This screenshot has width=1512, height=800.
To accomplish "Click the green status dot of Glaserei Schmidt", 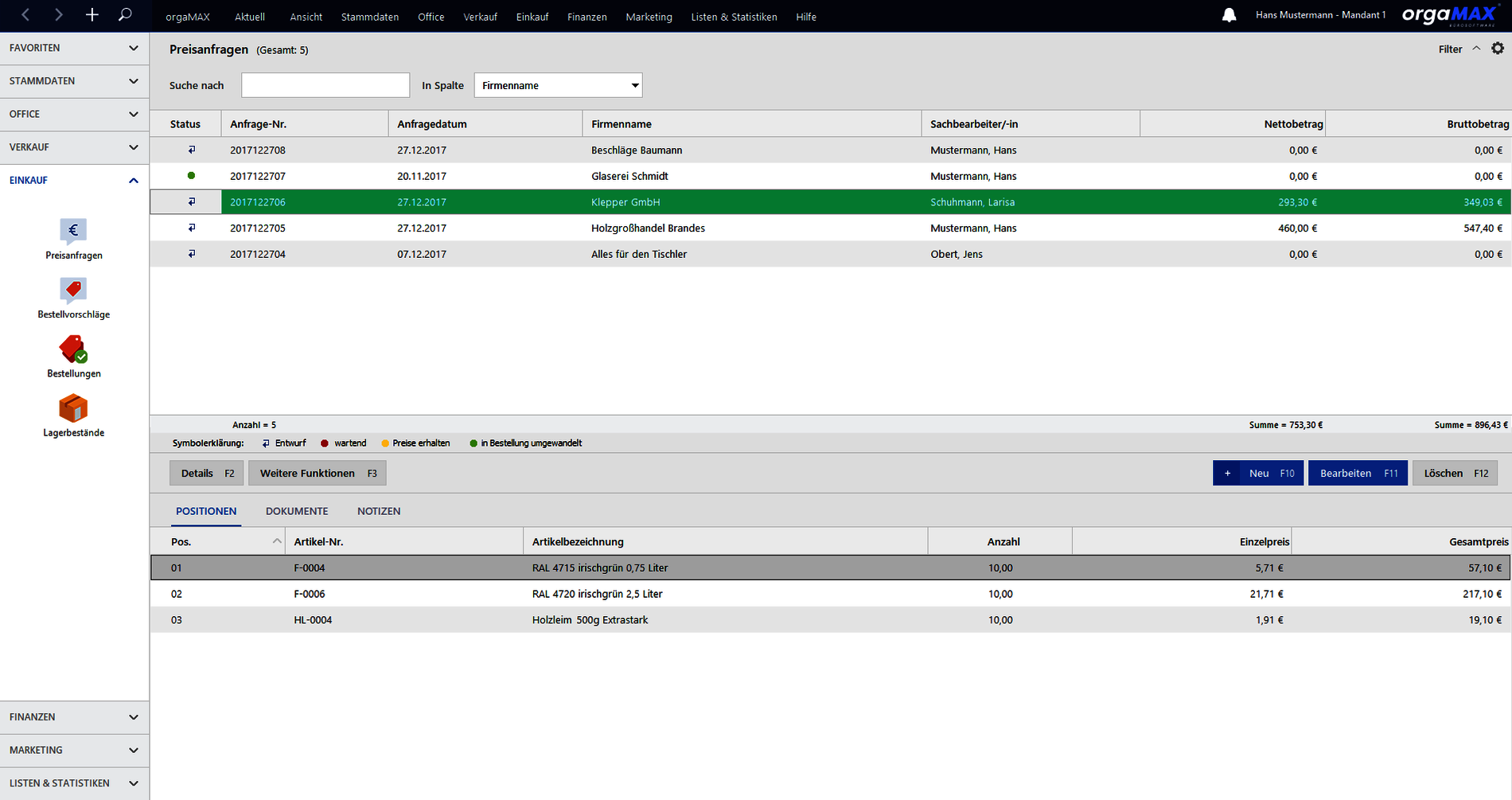I will [x=191, y=176].
